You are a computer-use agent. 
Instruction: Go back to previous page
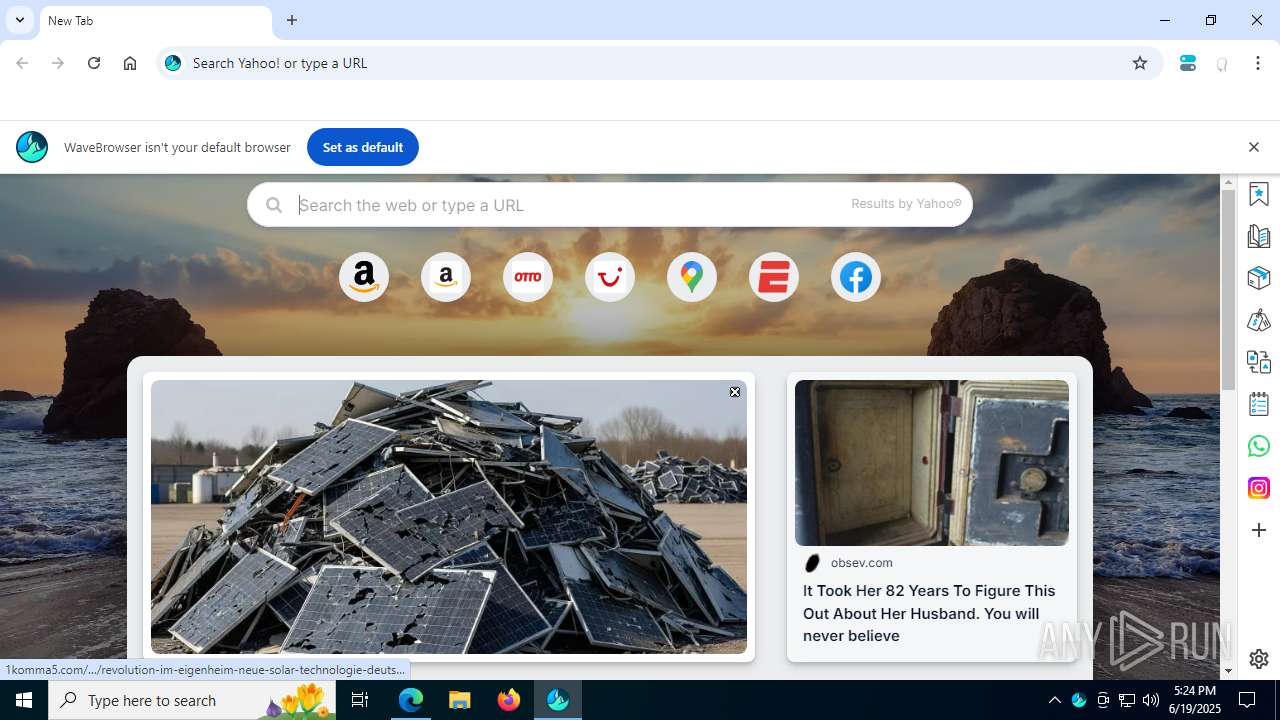point(22,63)
